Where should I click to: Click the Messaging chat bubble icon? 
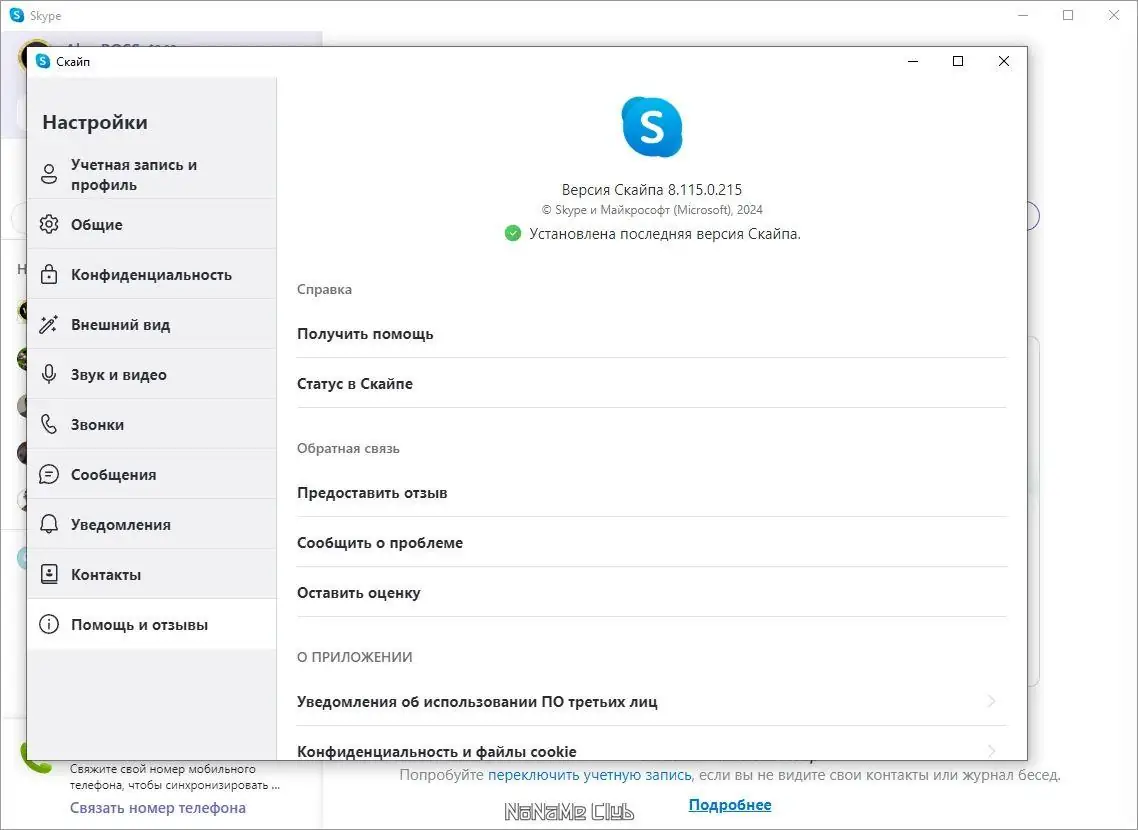pos(49,474)
